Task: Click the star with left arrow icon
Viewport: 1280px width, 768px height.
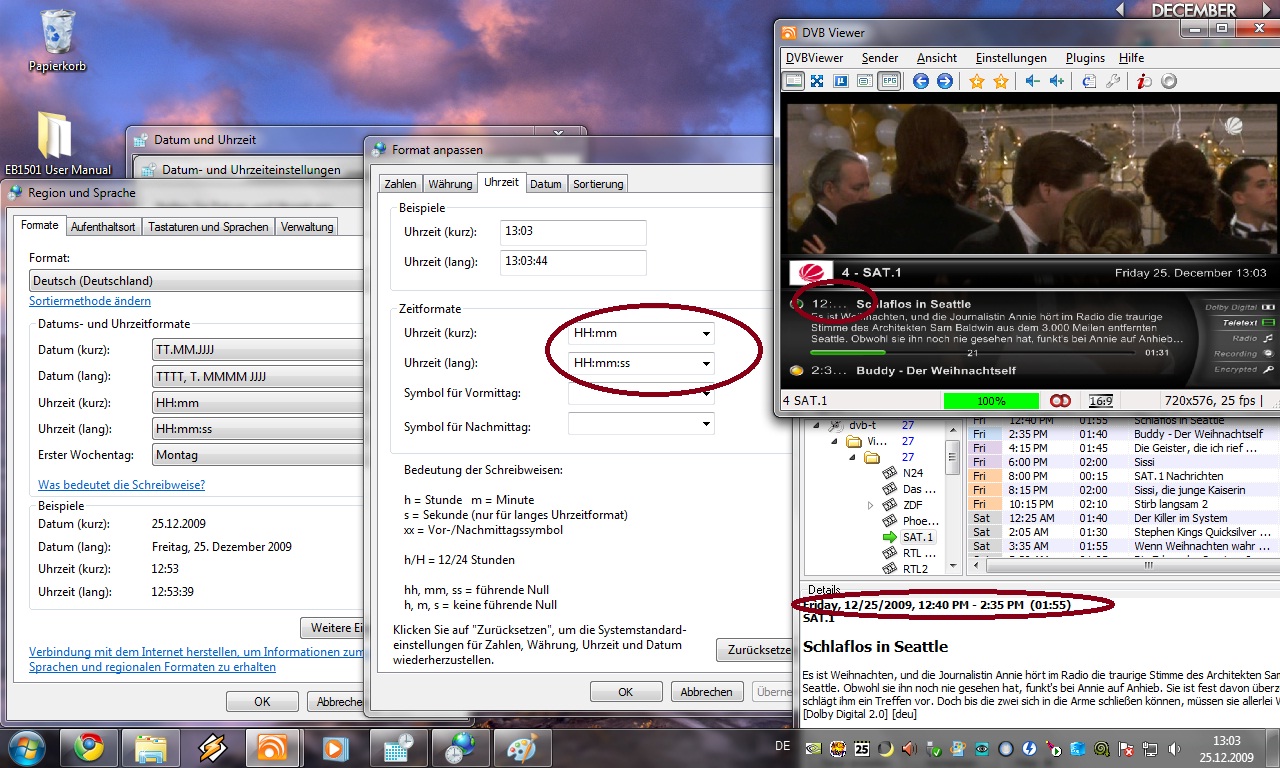Action: [x=977, y=81]
